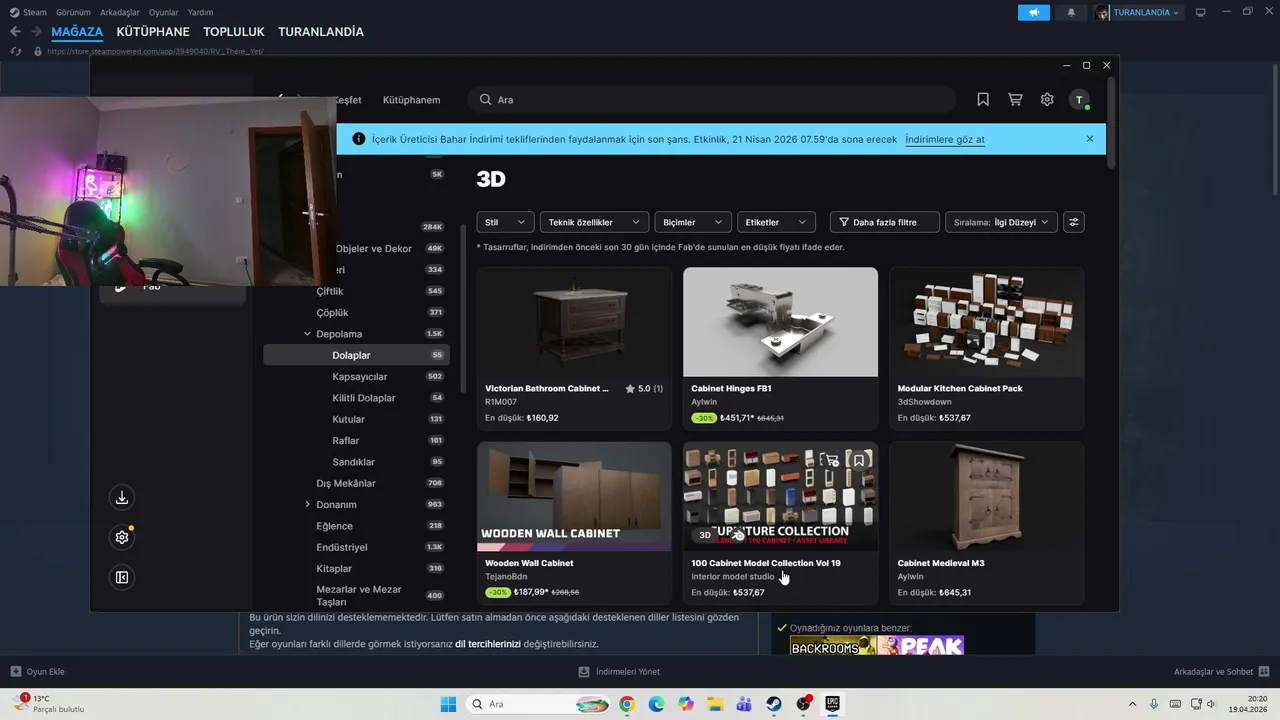The width and height of the screenshot is (1280, 720).
Task: Open the filter options sliders icon
Action: 1074,222
